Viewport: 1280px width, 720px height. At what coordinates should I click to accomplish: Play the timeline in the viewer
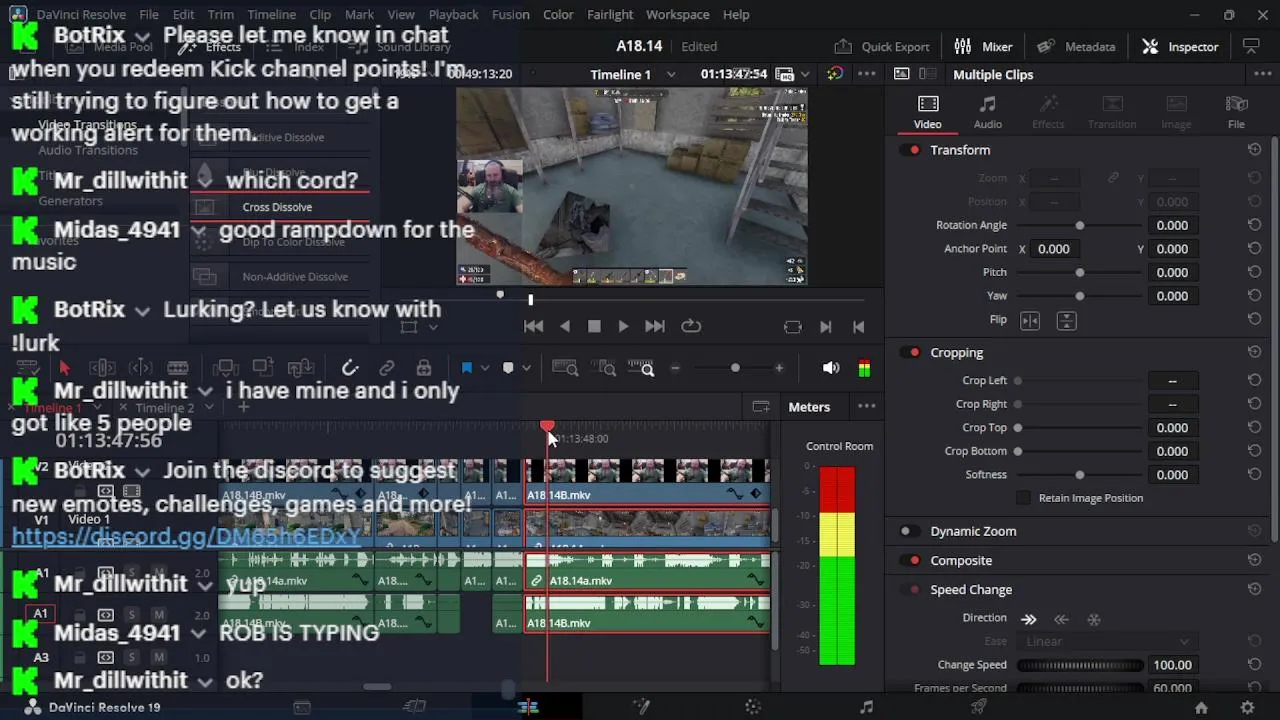(623, 326)
